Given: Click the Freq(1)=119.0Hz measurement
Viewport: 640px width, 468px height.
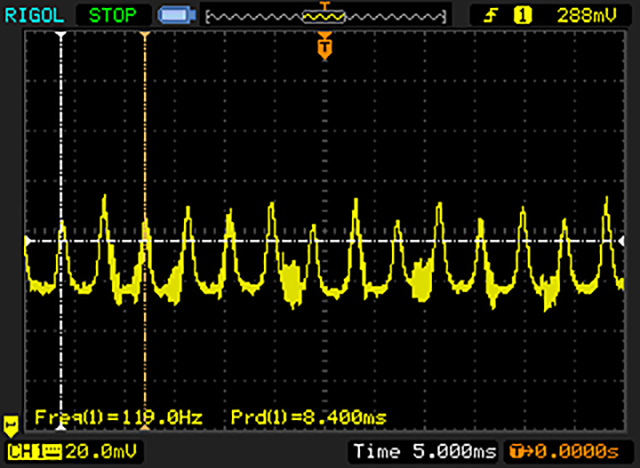Looking at the screenshot, I should pos(118,416).
